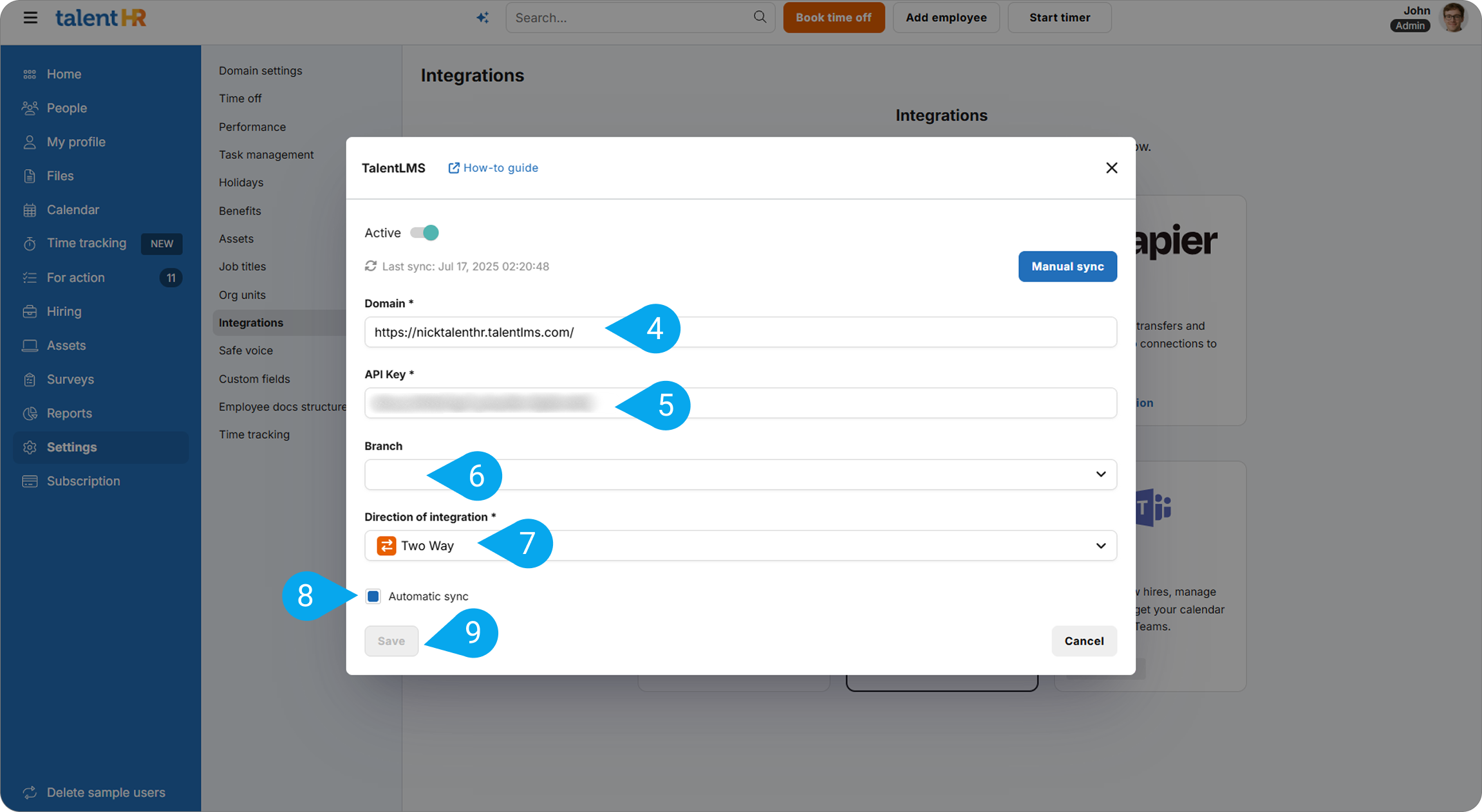Click the Integrations page heading

(x=472, y=75)
